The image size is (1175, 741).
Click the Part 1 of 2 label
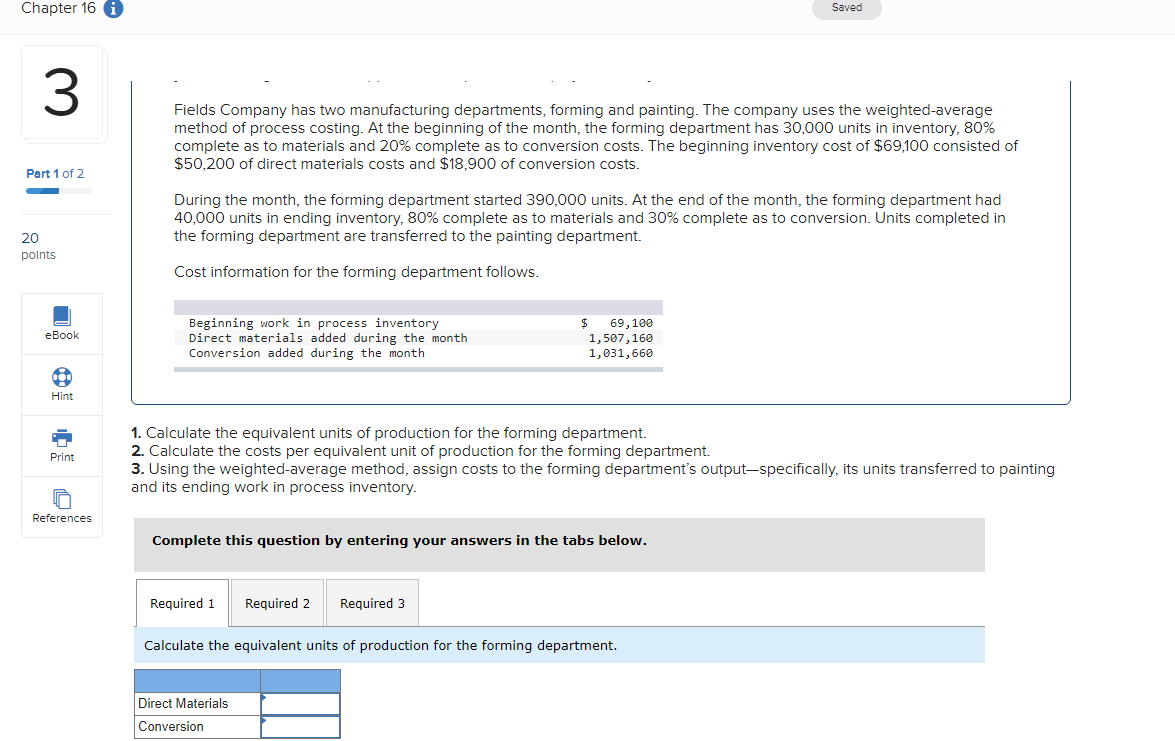55,174
